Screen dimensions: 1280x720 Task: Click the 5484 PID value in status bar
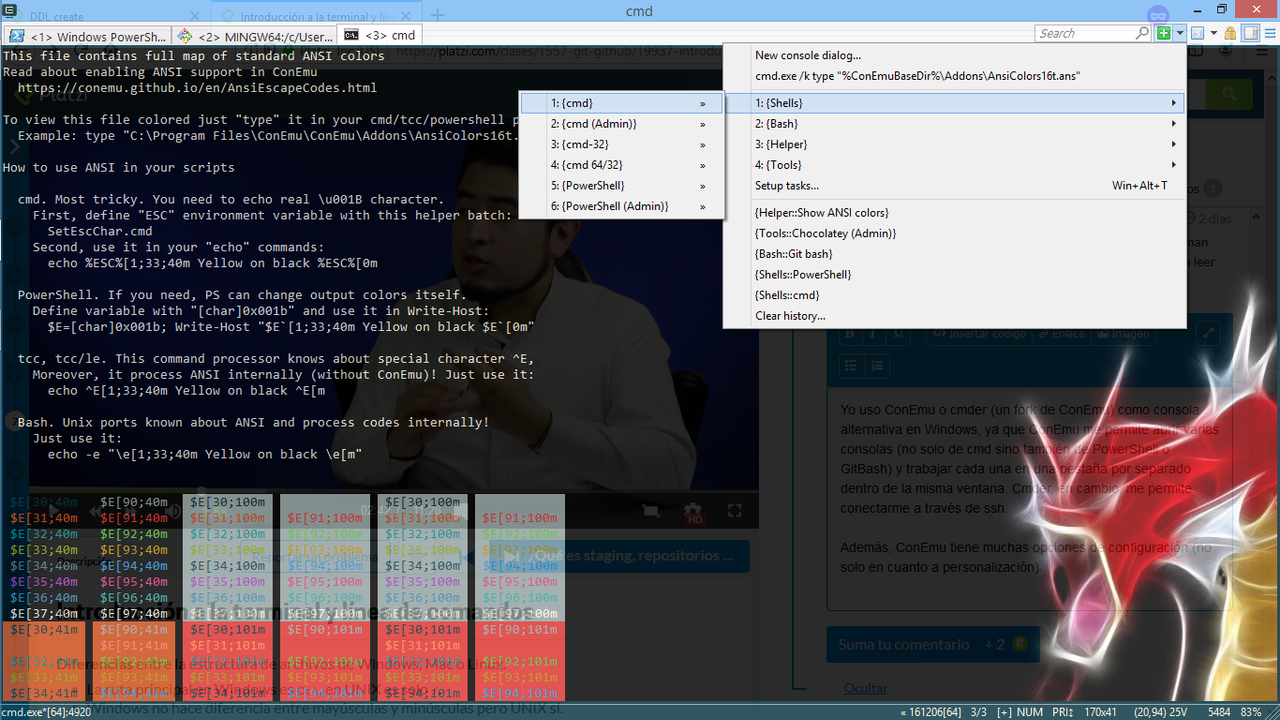(x=1220, y=712)
